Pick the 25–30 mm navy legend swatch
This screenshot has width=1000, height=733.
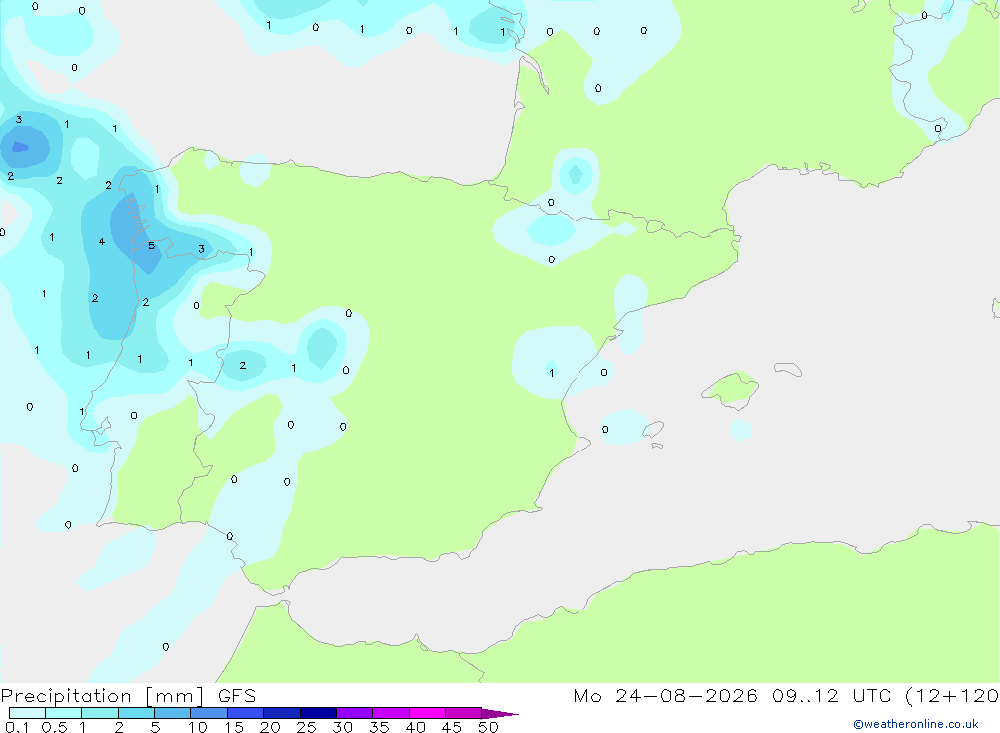pyautogui.click(x=318, y=713)
